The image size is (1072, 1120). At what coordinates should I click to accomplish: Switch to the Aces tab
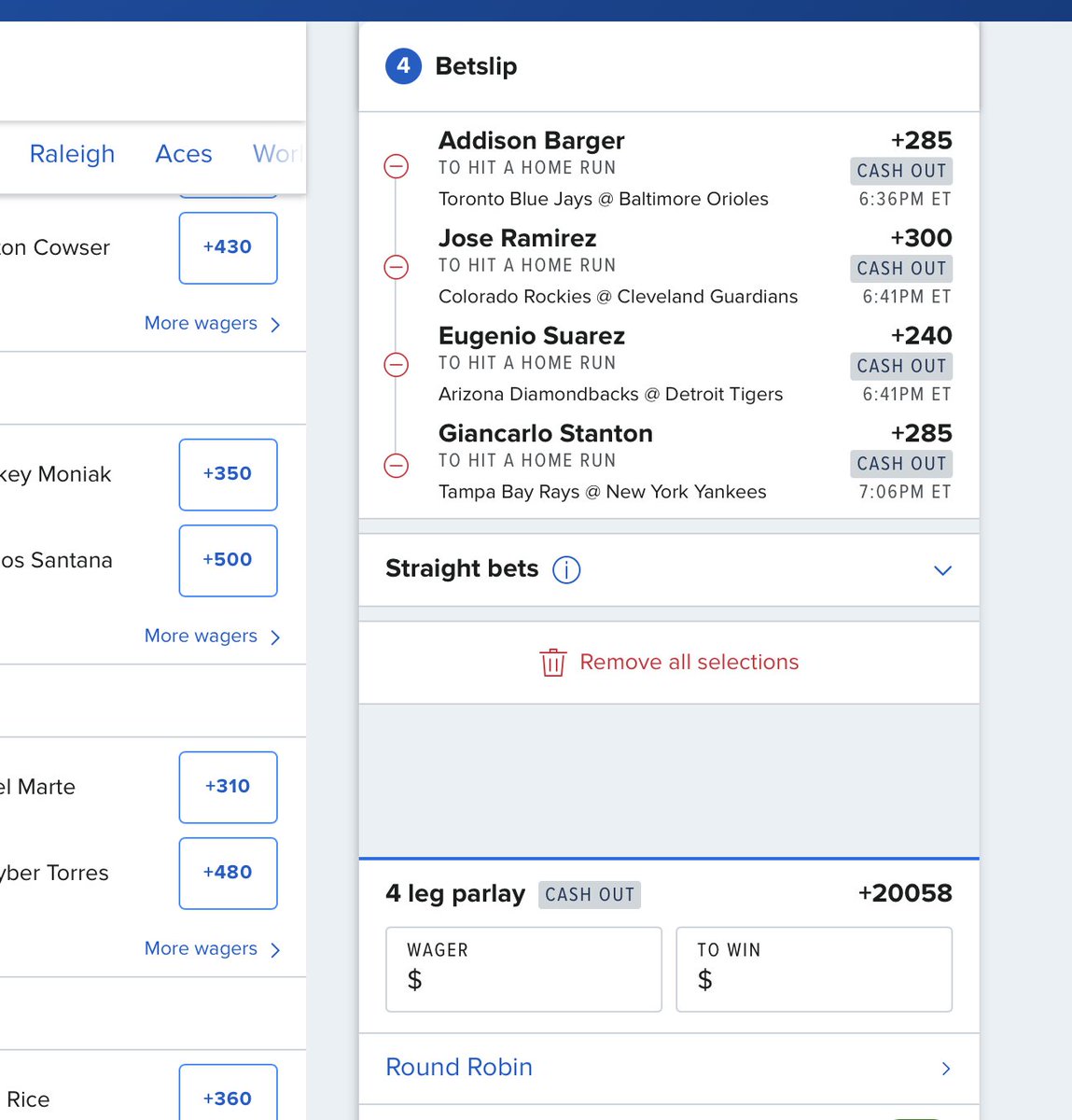point(184,154)
